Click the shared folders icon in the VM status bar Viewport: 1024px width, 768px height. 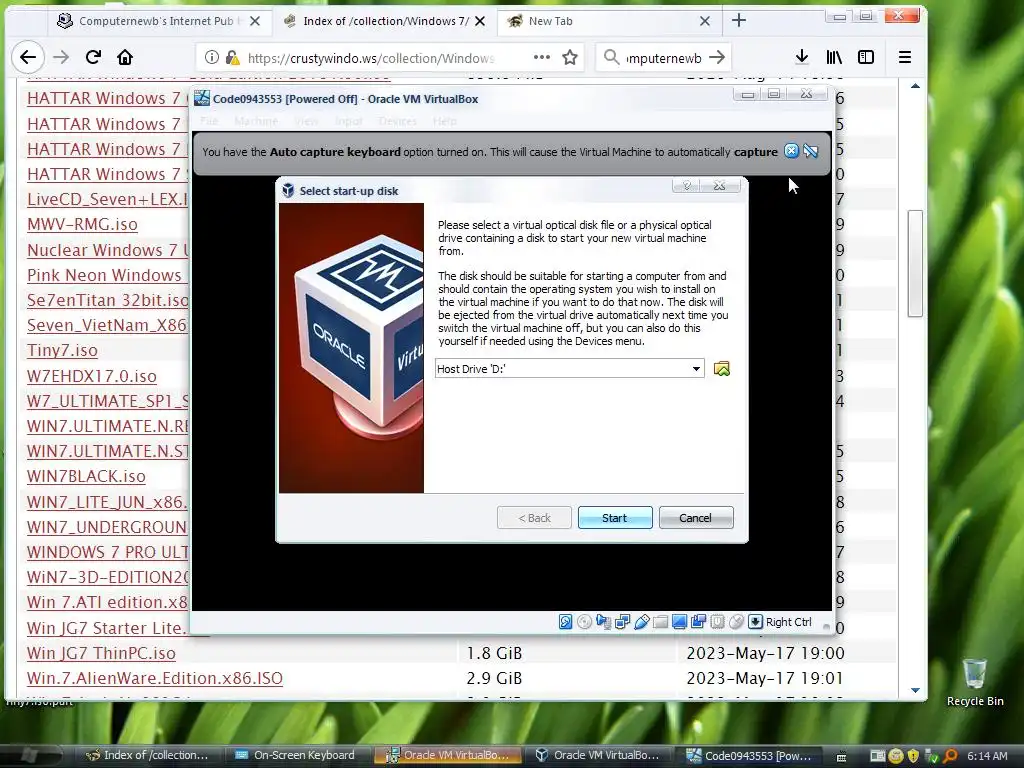[660, 622]
